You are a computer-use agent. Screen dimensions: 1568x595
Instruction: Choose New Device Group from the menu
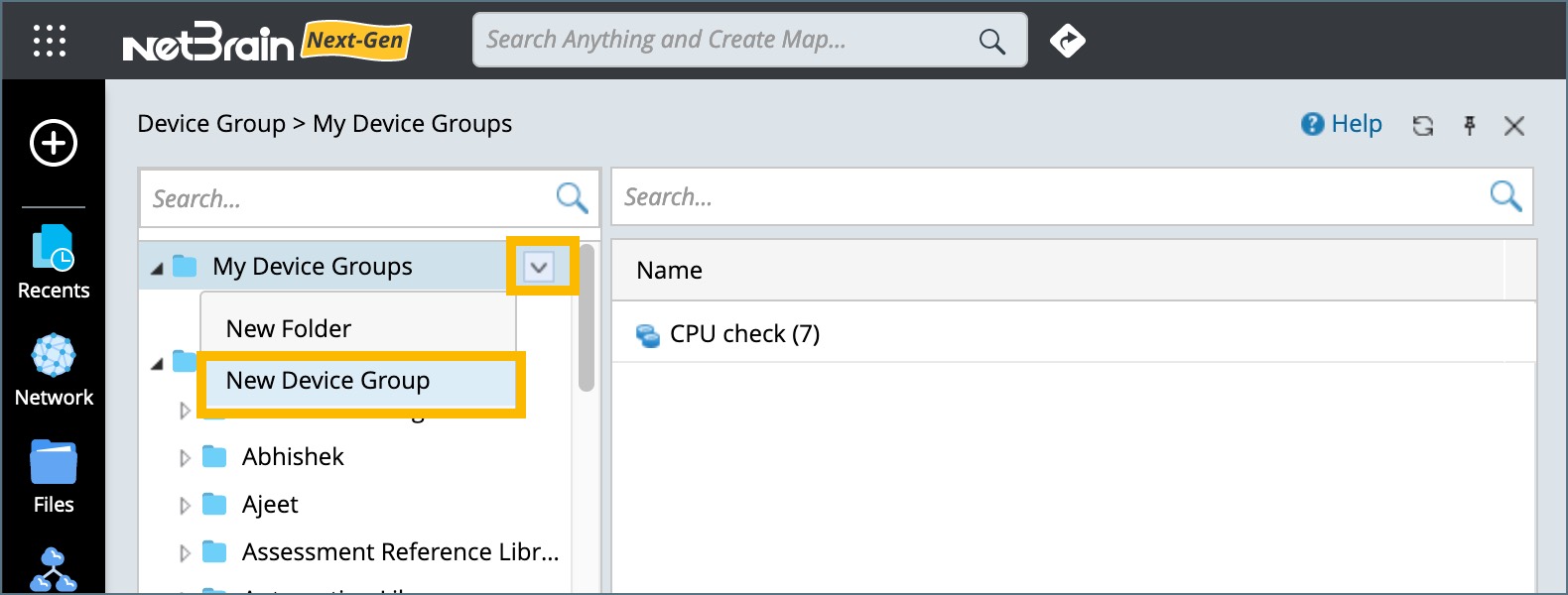[x=328, y=381]
